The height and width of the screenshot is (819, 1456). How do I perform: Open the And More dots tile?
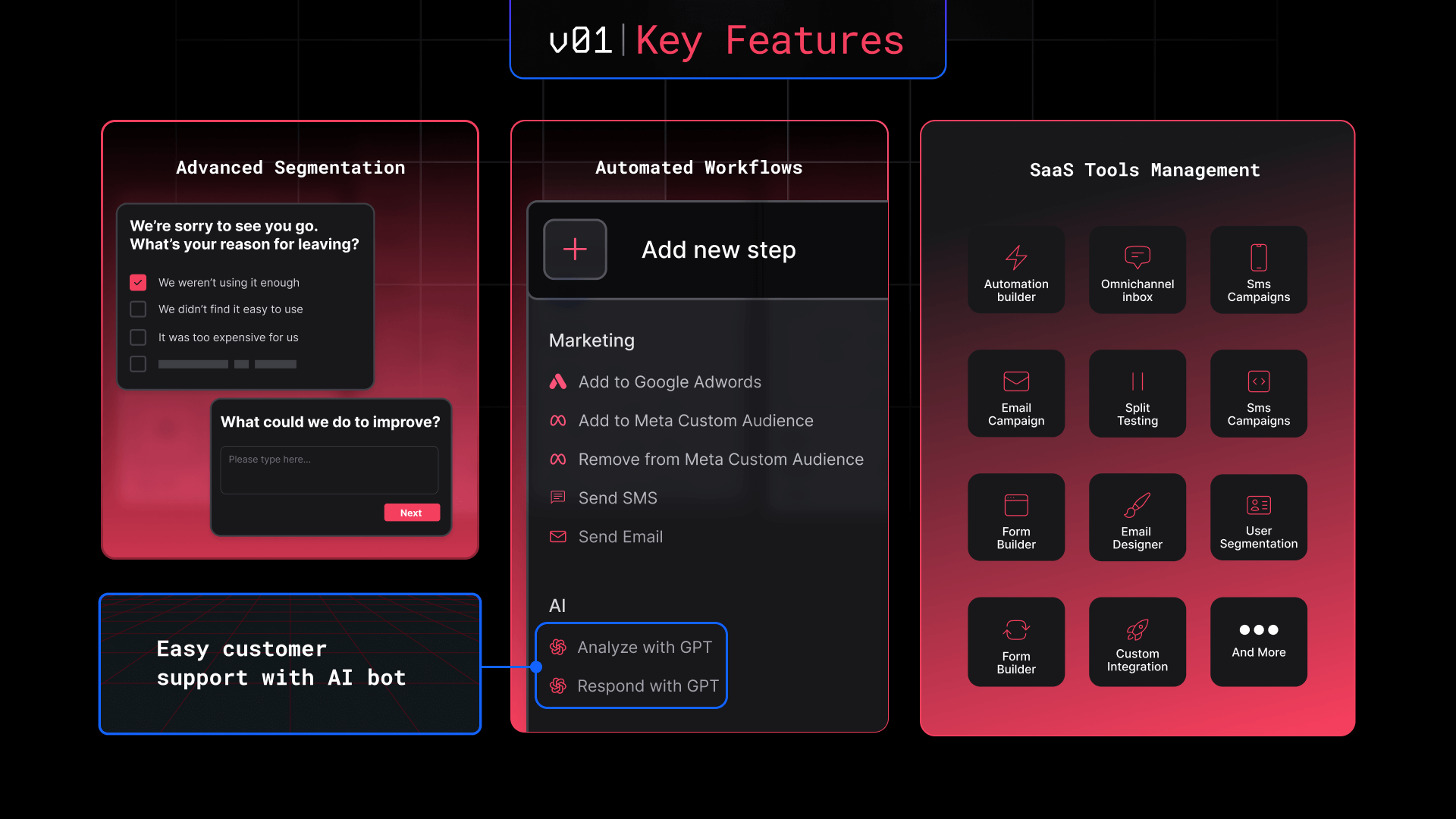tap(1258, 642)
